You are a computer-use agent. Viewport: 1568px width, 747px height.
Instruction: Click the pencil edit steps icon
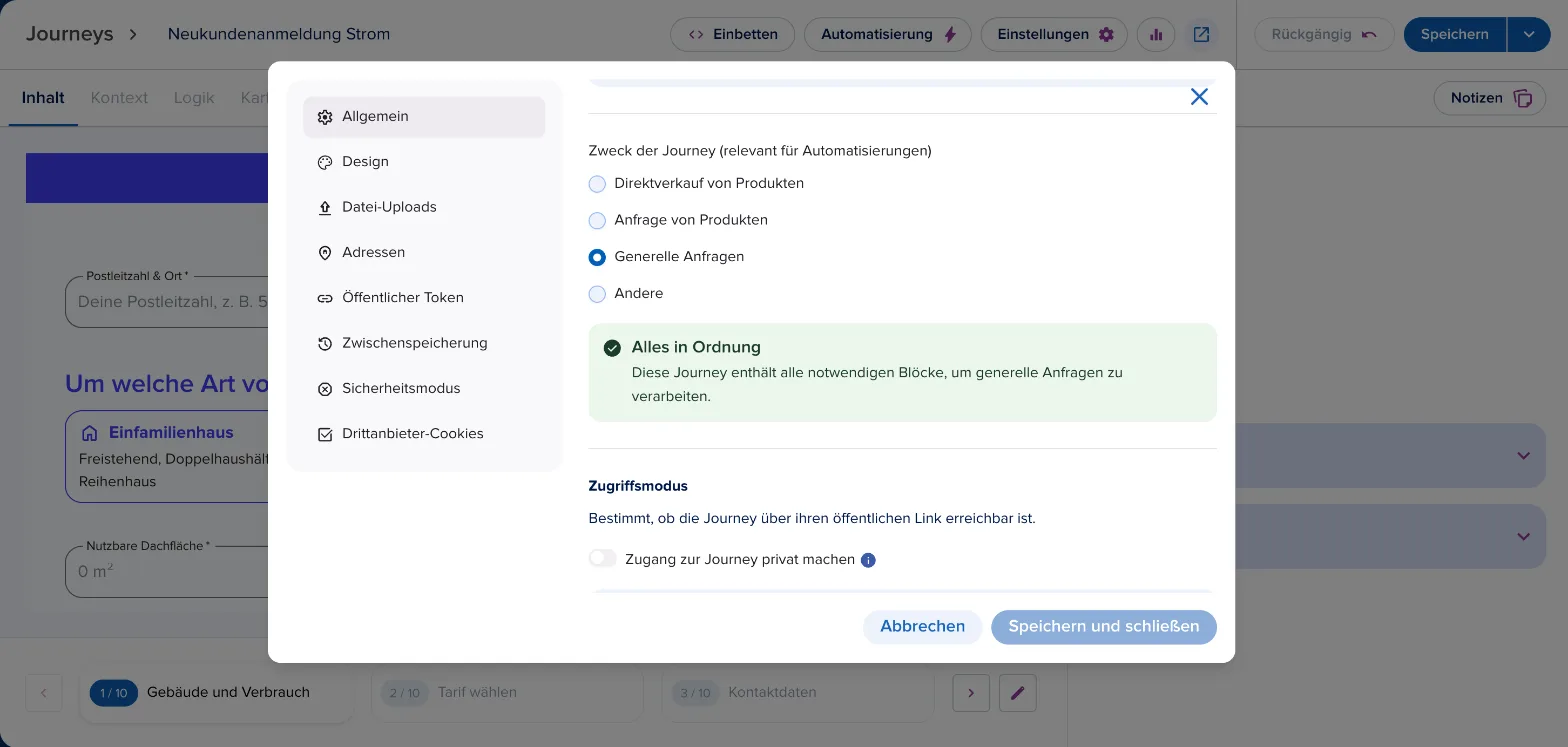(1018, 692)
